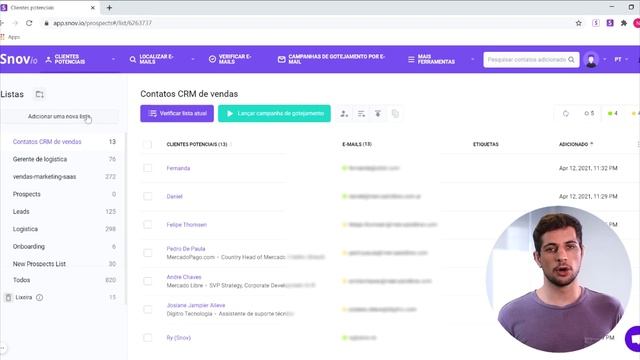The width and height of the screenshot is (640, 360).
Task: Select the checkbox for Pedro De Paula
Action: (148, 253)
